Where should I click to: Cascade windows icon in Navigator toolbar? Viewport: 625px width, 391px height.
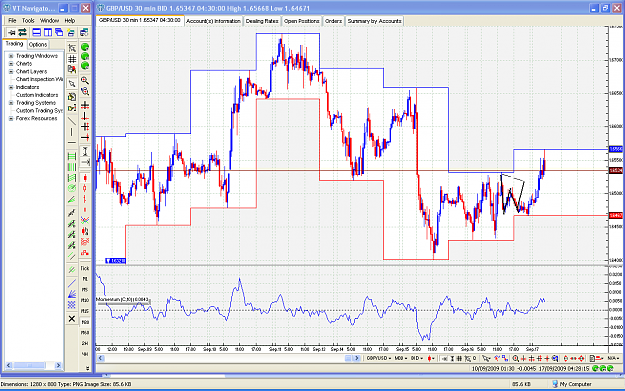(x=59, y=32)
